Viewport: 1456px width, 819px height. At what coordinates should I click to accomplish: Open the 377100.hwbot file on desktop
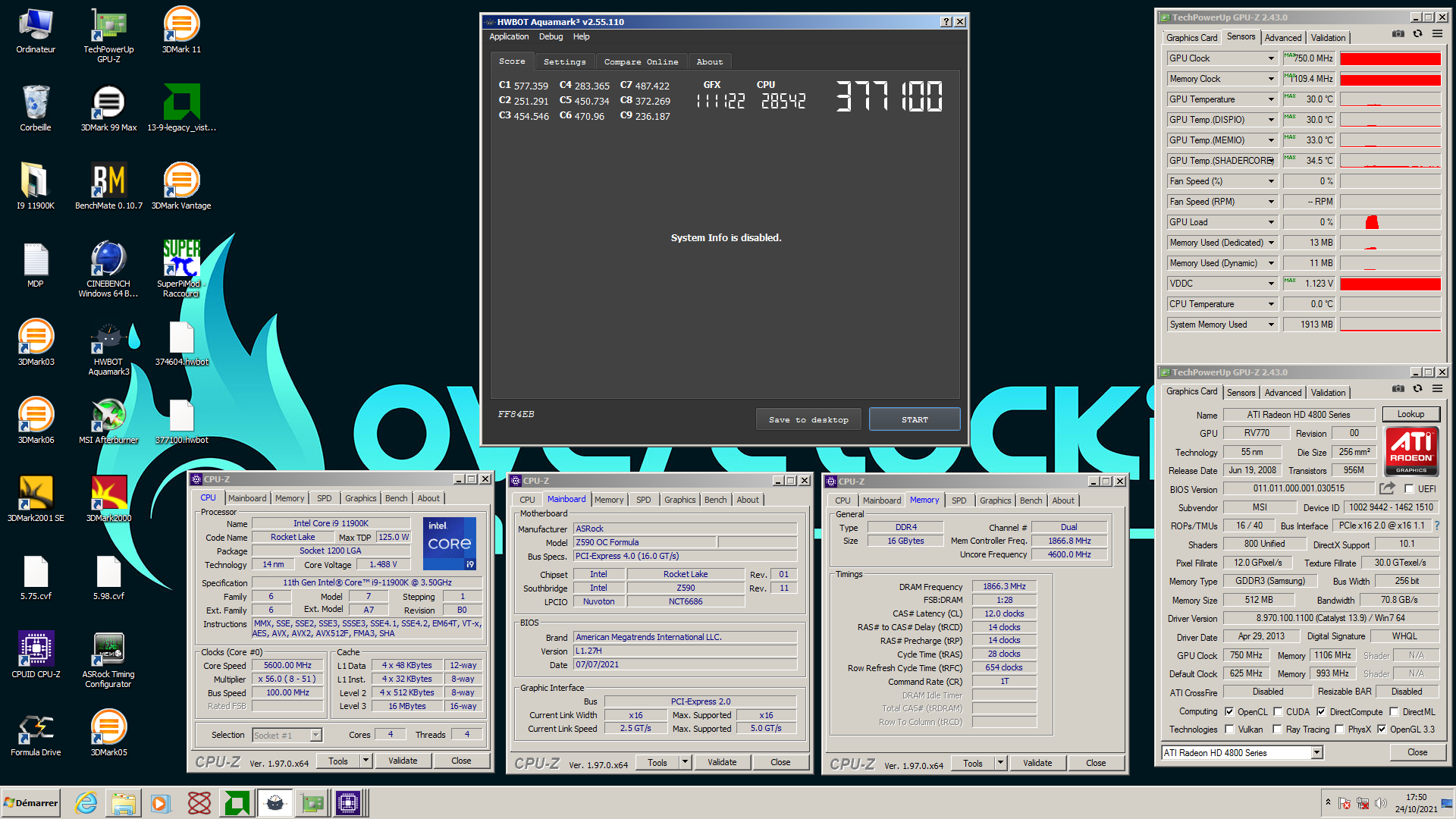point(181,421)
